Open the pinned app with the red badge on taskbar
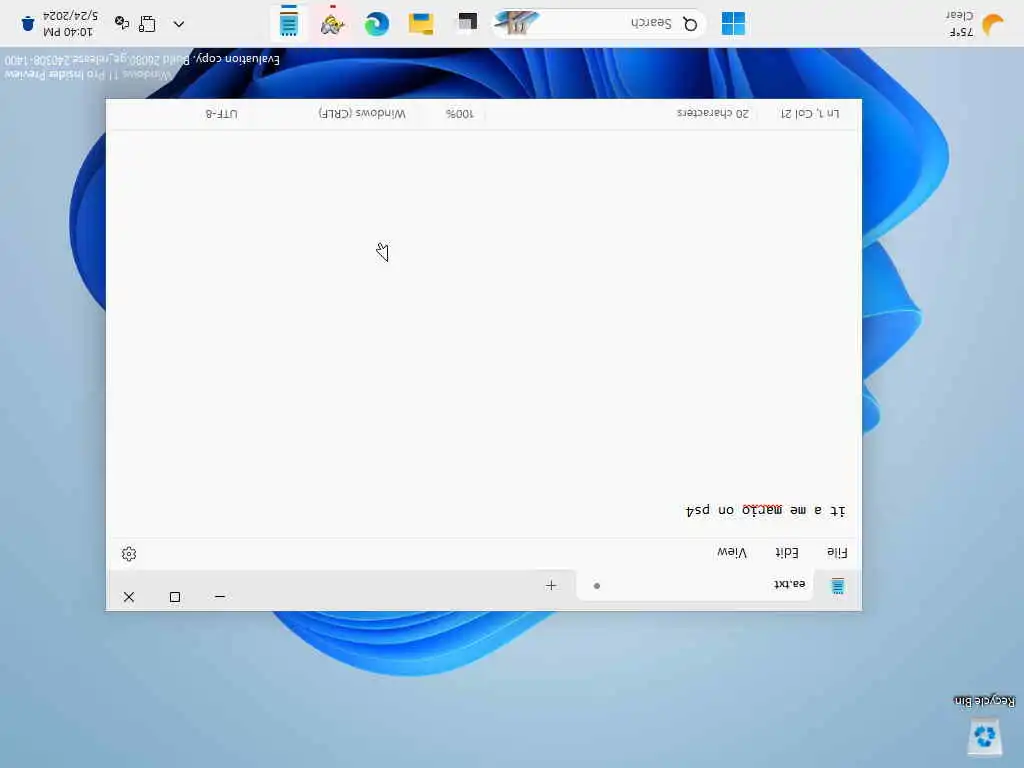Screen dimensions: 1024x768 [x=332, y=24]
